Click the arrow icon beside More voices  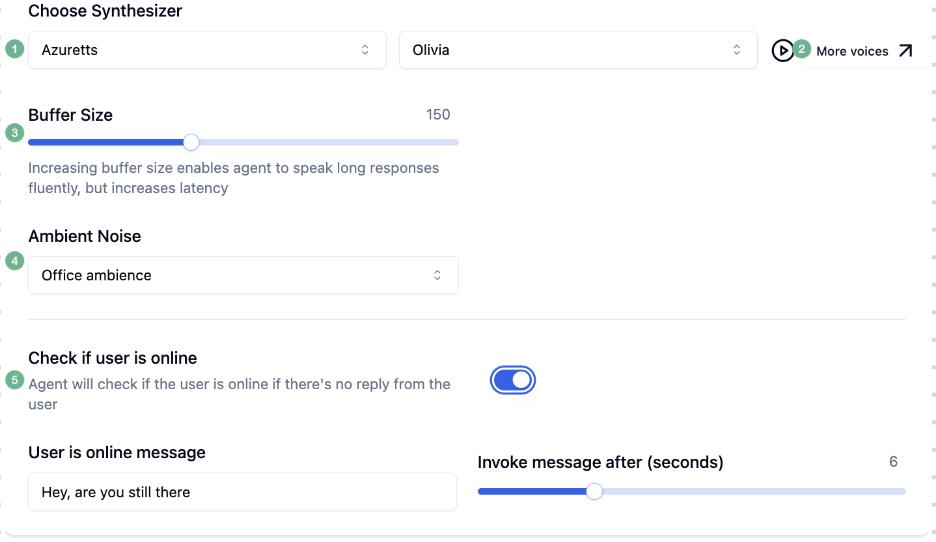click(x=906, y=51)
